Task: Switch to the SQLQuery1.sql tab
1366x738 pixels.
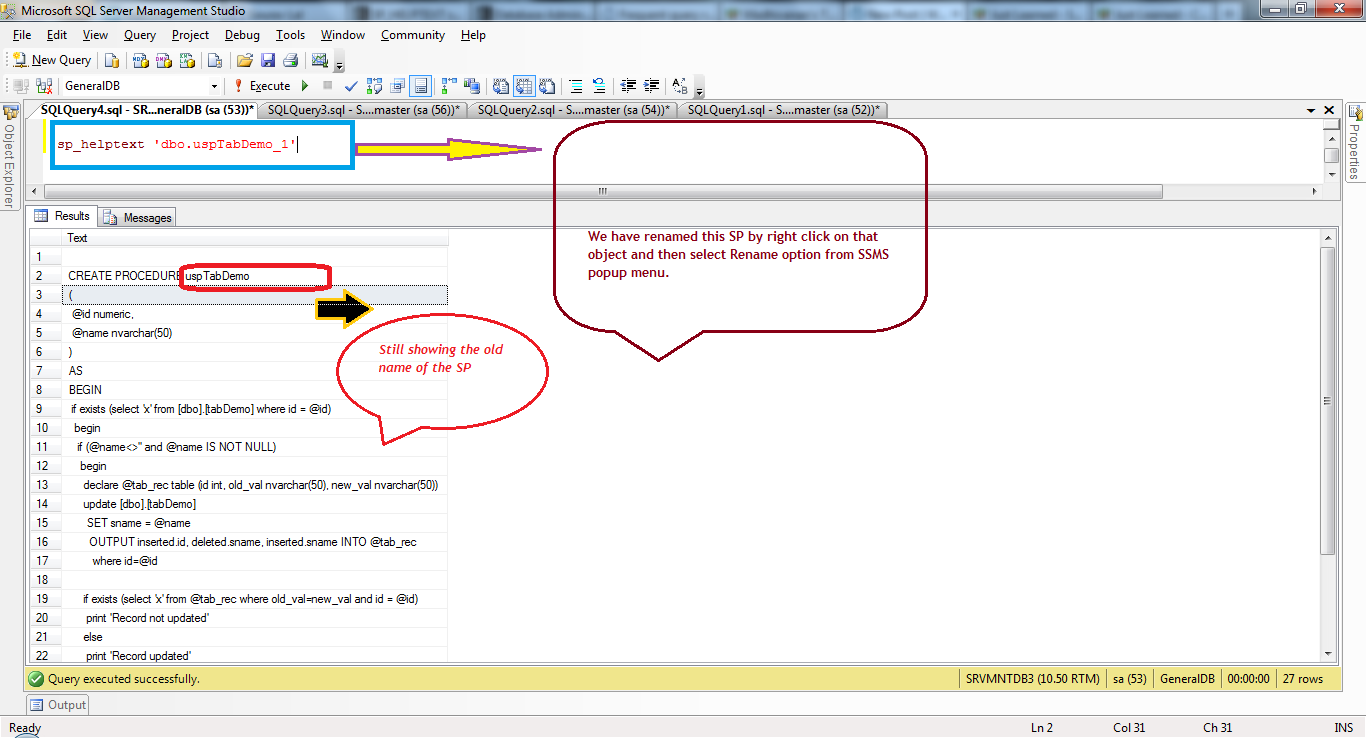Action: tap(784, 110)
